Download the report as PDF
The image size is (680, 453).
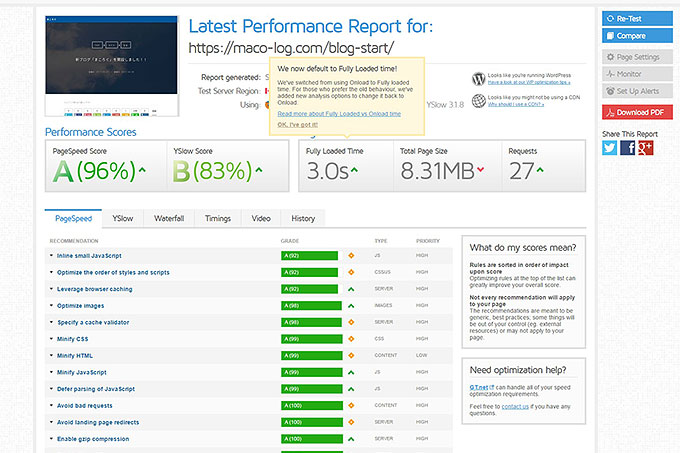point(637,111)
